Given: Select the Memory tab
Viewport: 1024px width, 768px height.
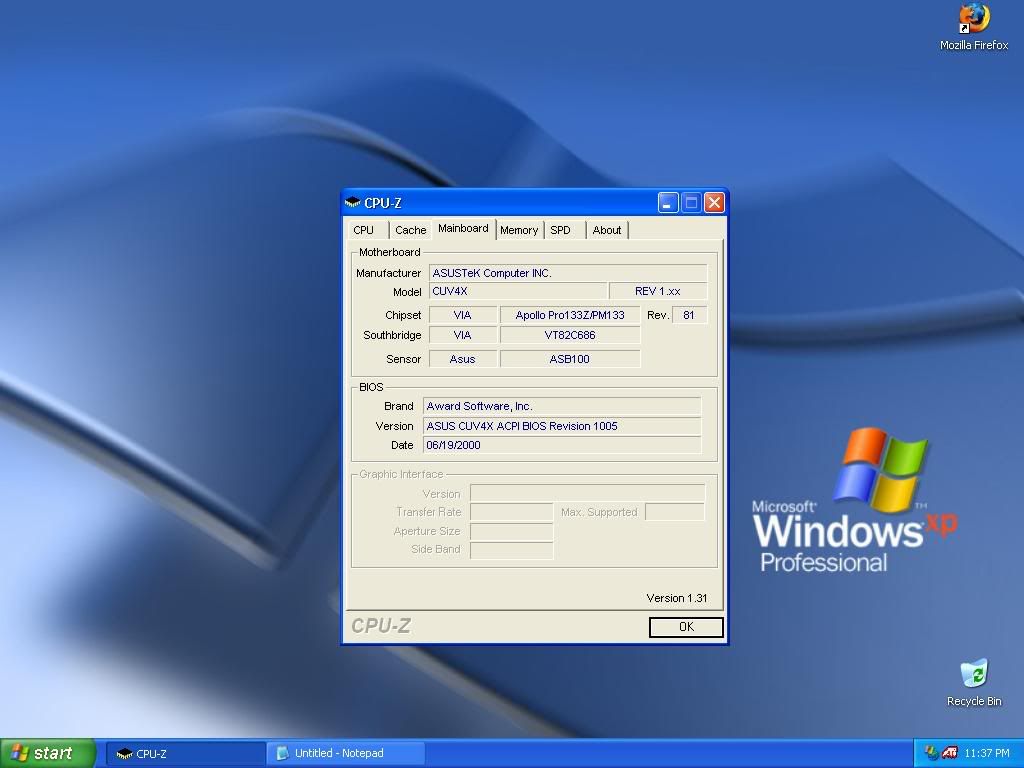Looking at the screenshot, I should tap(519, 230).
